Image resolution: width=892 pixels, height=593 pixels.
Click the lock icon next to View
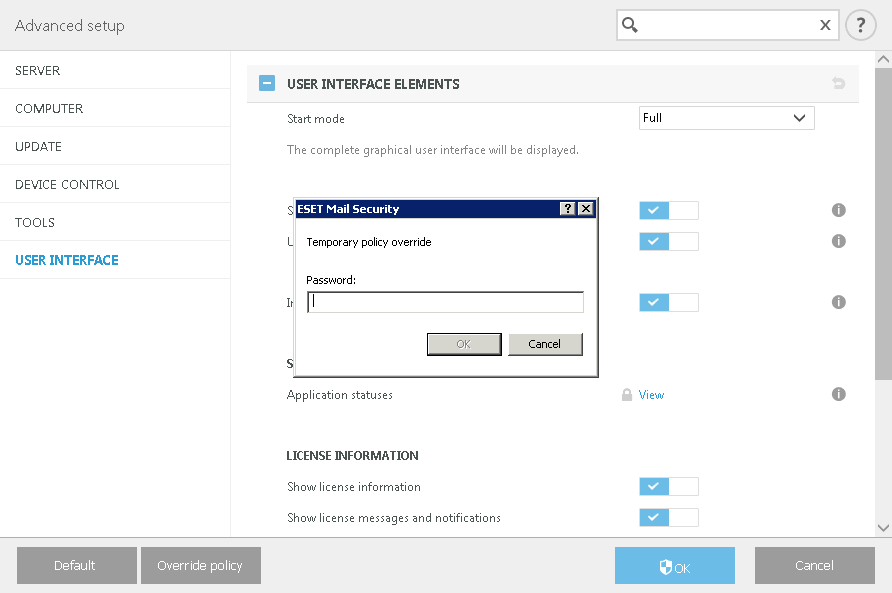[627, 395]
